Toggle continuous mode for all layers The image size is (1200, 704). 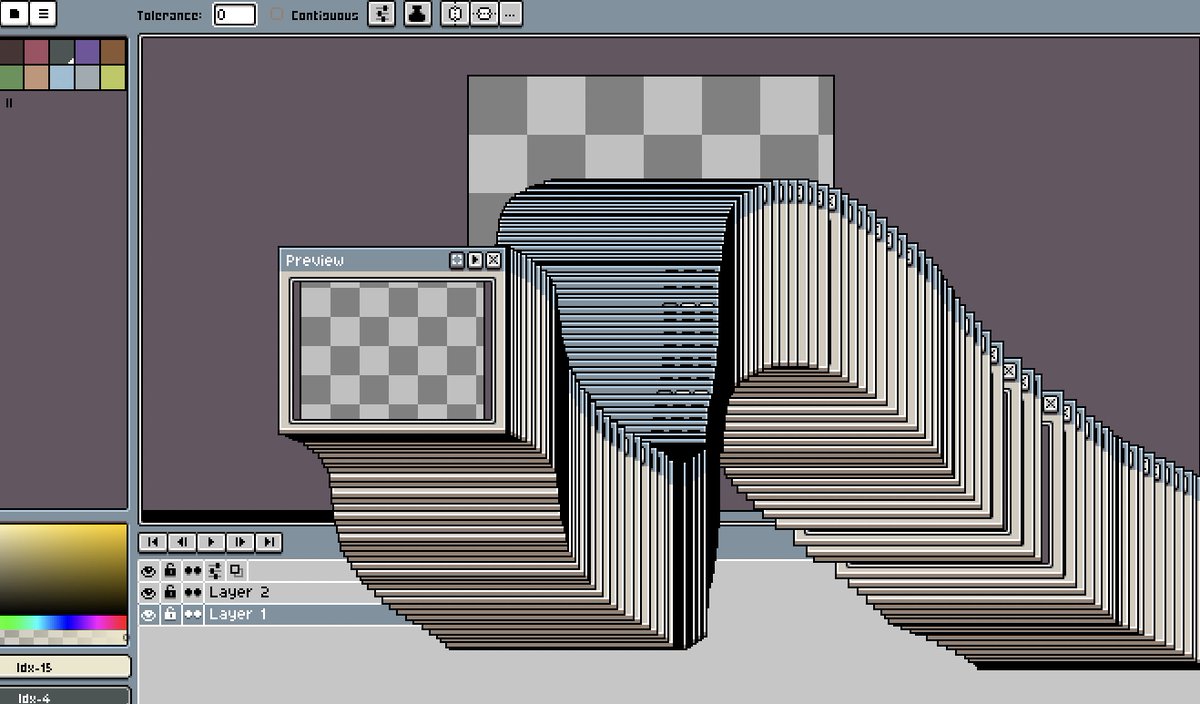192,570
